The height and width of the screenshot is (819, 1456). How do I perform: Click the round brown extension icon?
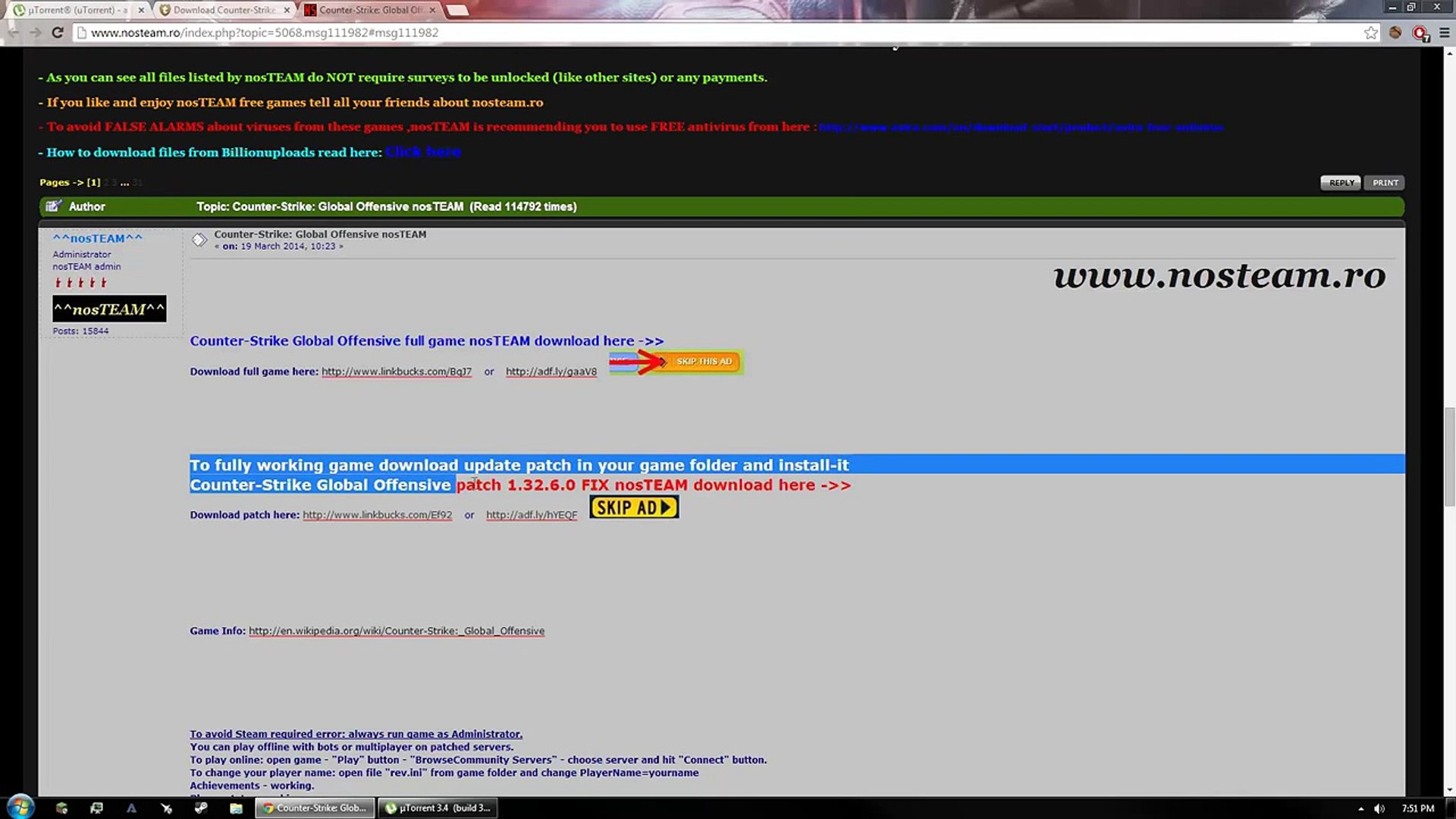click(x=1395, y=33)
